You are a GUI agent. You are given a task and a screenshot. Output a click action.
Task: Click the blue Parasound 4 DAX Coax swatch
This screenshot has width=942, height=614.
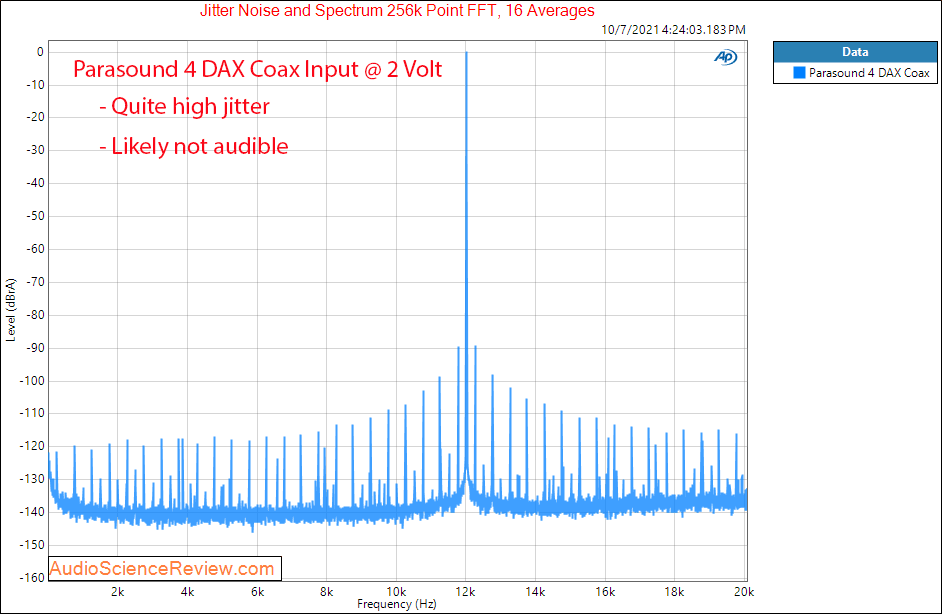pyautogui.click(x=799, y=73)
